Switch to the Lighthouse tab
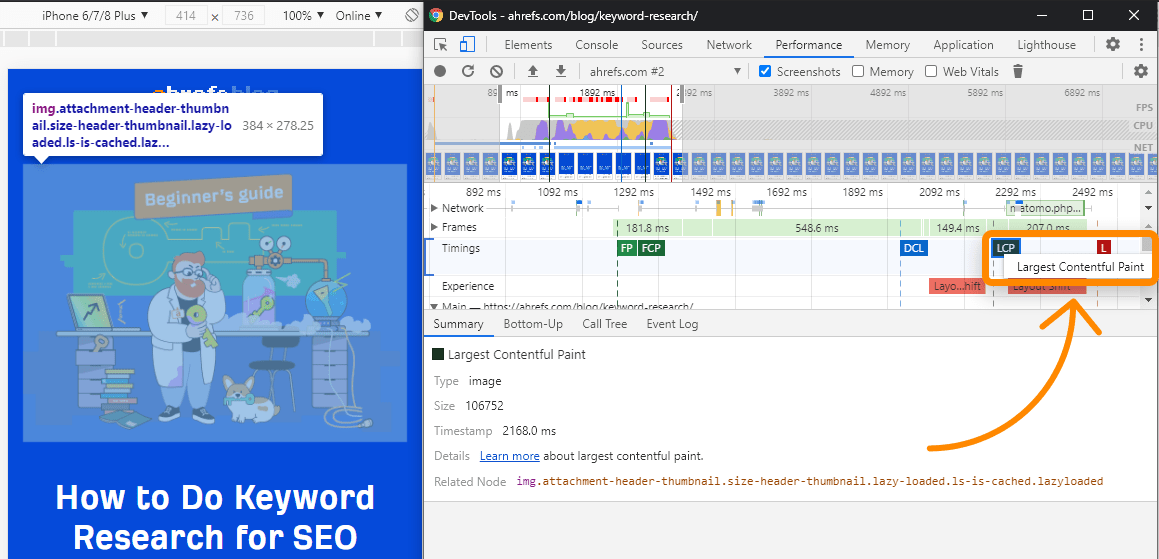This screenshot has width=1159, height=559. point(1046,45)
